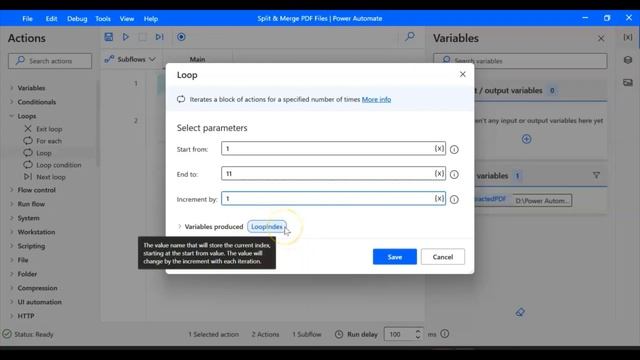This screenshot has height=360, width=640.
Task: Expand the Variables produced section
Action: 180,227
